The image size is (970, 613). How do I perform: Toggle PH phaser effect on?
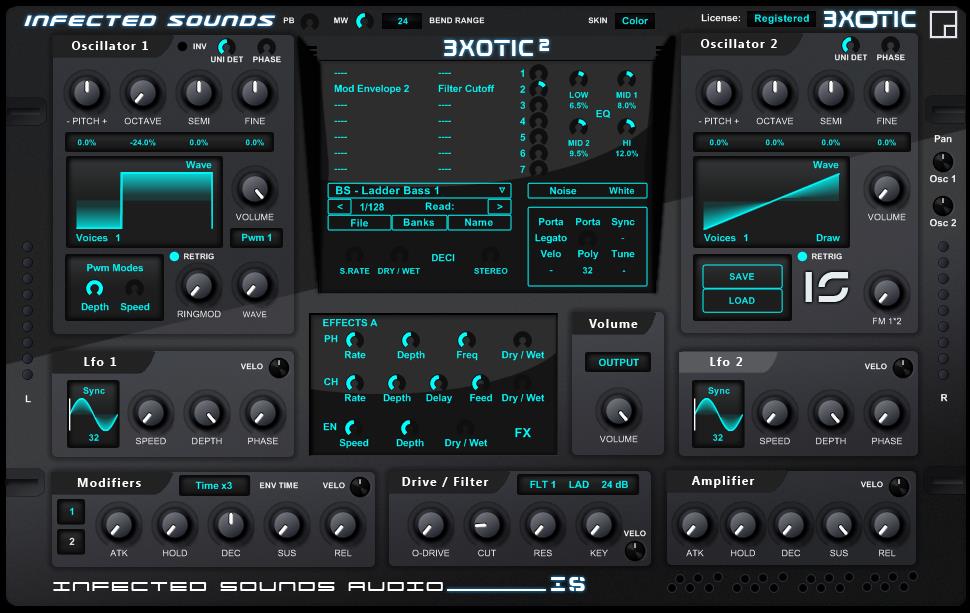(x=331, y=339)
